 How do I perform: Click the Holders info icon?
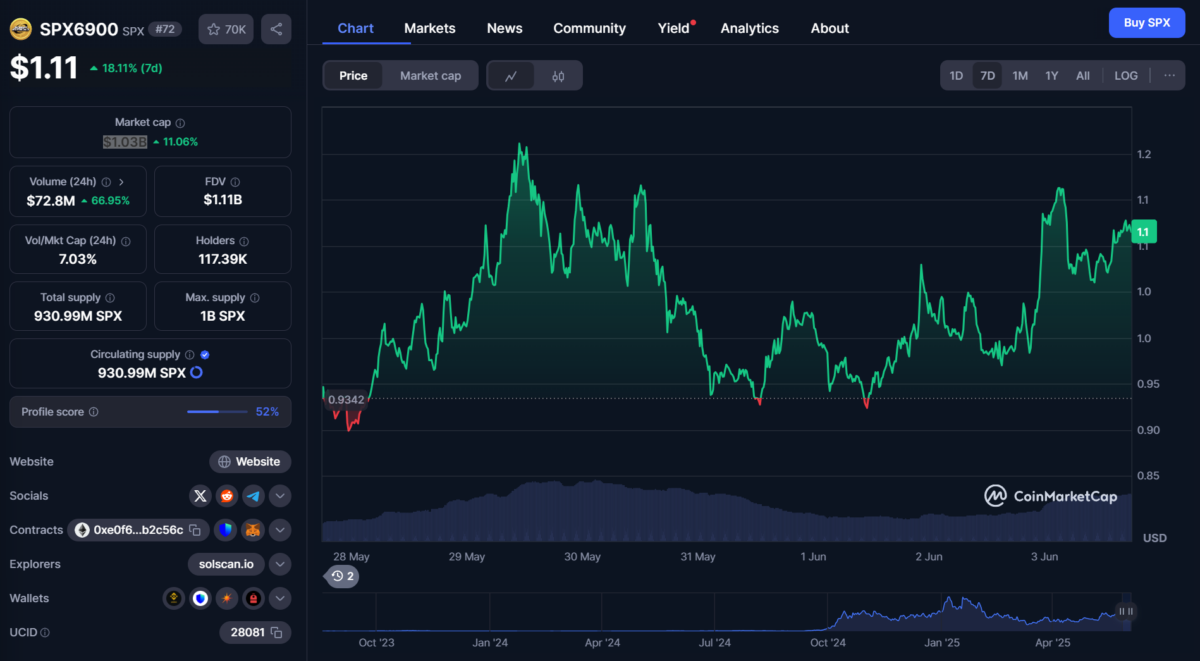click(x=244, y=241)
